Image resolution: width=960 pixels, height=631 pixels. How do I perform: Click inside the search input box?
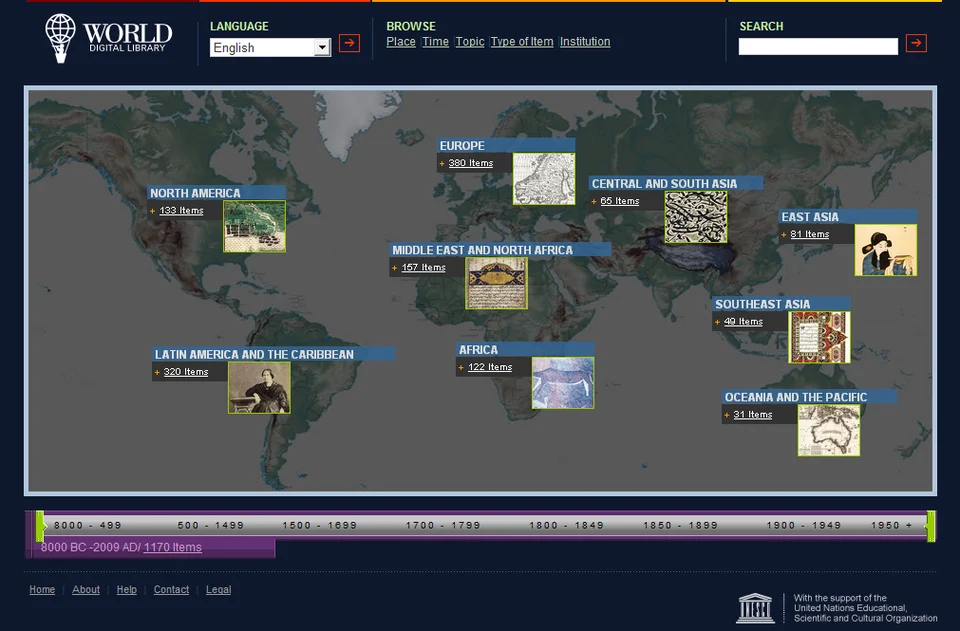[817, 45]
